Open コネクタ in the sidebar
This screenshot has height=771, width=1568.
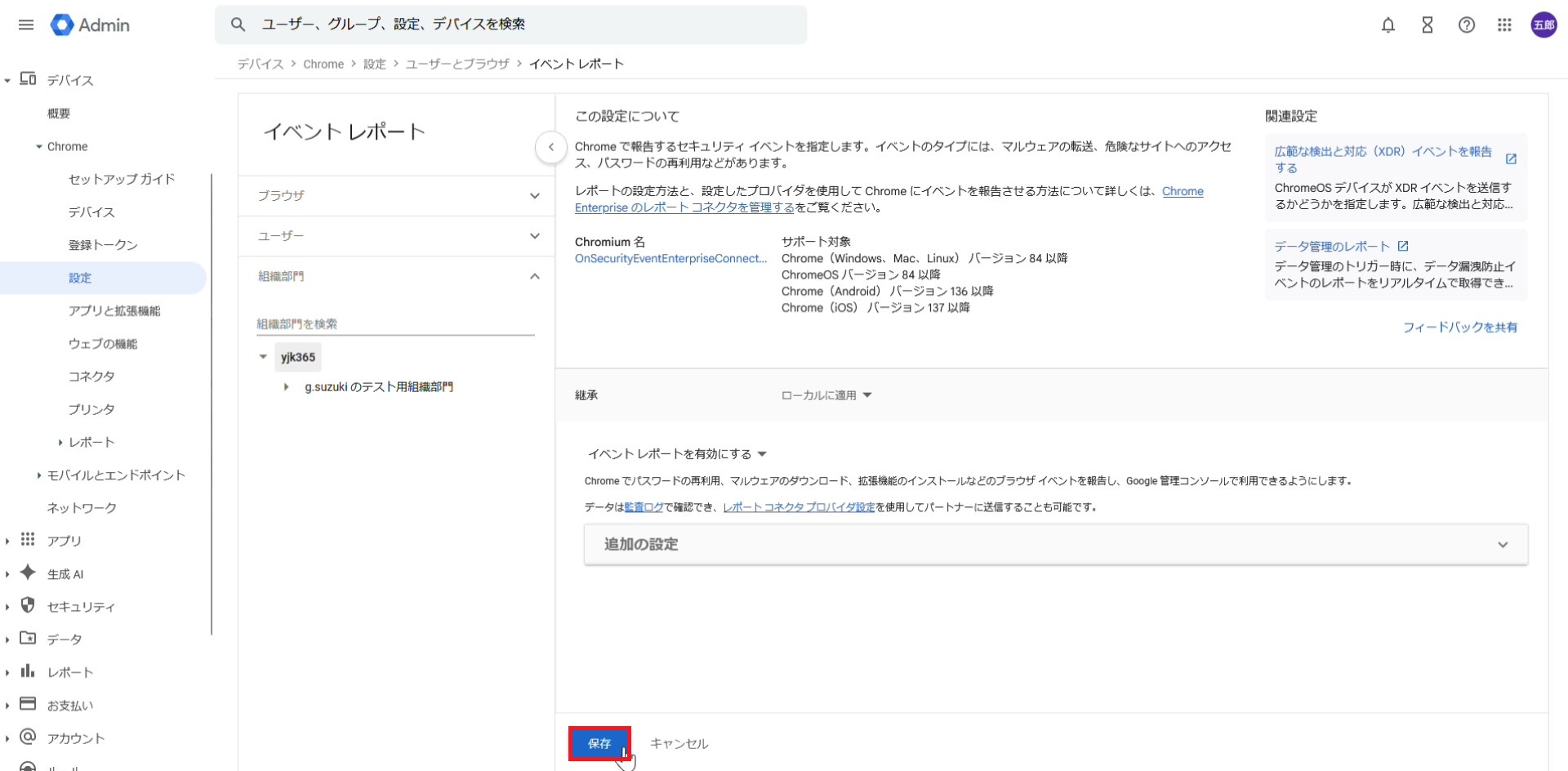click(91, 377)
